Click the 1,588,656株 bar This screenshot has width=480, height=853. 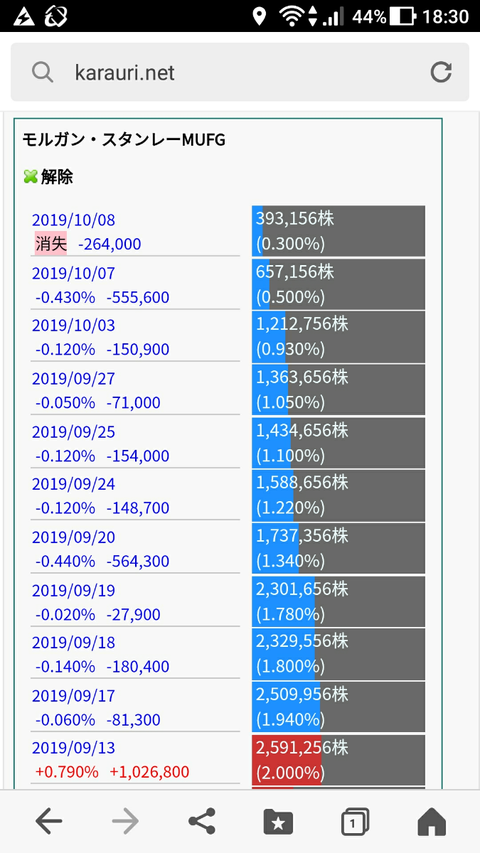[x=338, y=495]
